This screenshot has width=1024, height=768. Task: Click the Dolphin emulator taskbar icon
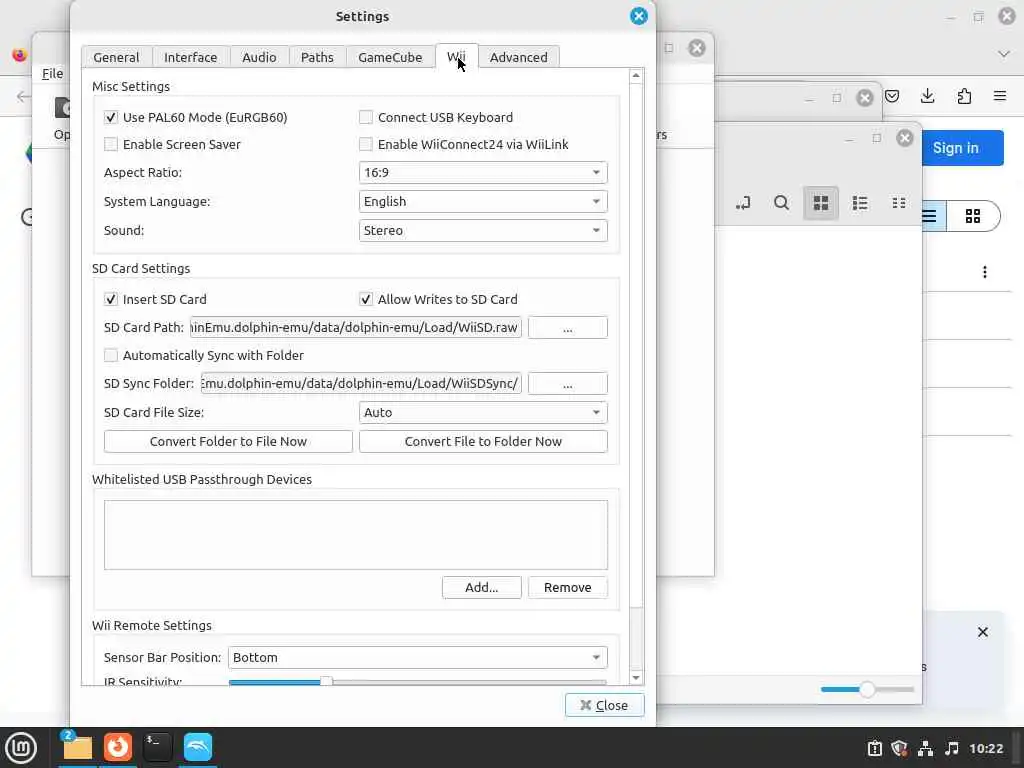[198, 748]
